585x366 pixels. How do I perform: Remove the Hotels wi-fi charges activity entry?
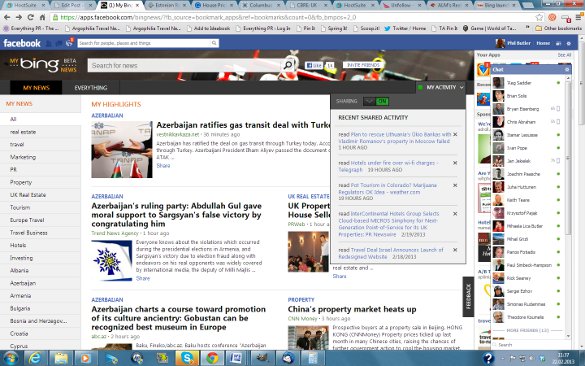coord(455,163)
